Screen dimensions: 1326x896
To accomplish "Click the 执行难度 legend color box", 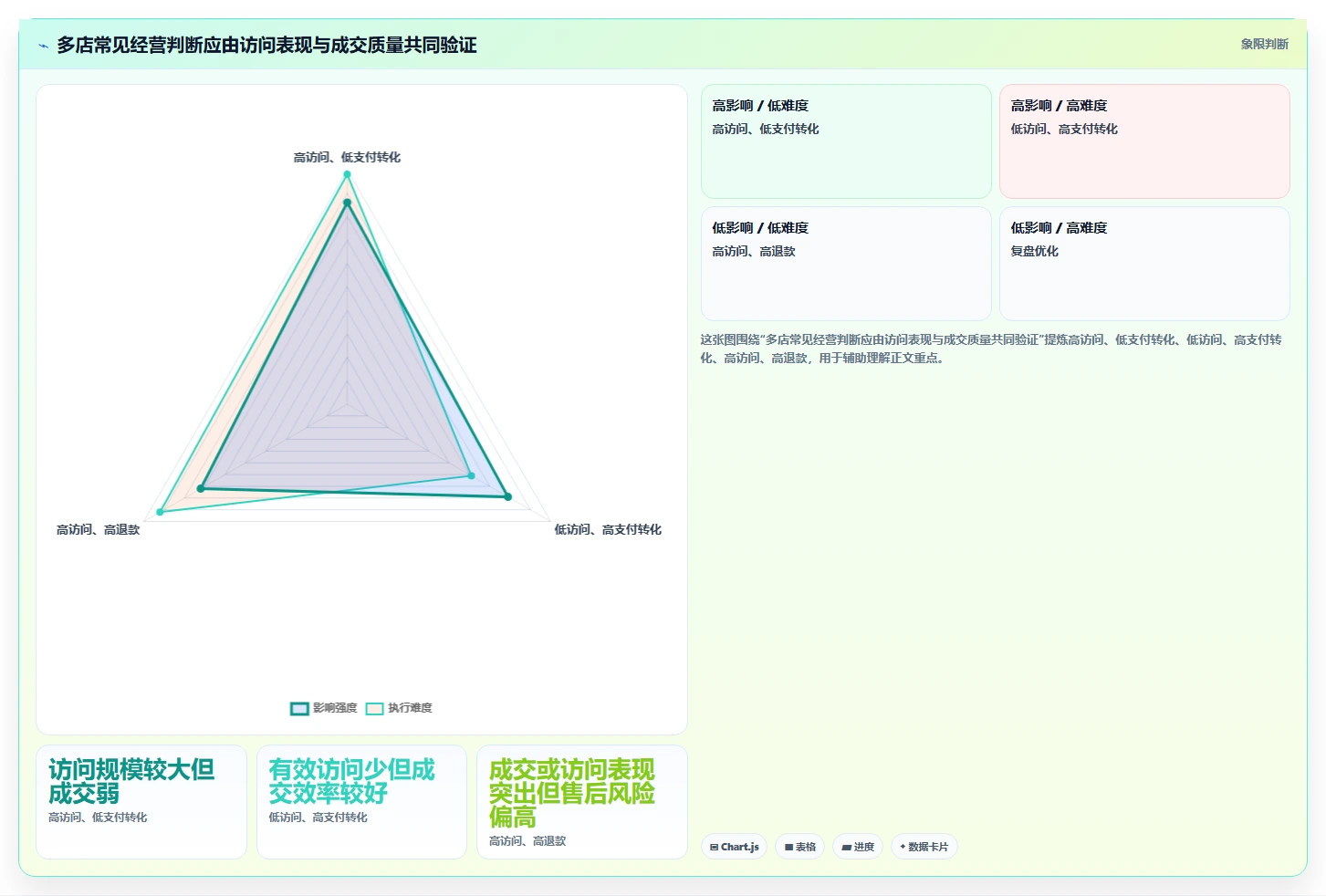I will 374,708.
